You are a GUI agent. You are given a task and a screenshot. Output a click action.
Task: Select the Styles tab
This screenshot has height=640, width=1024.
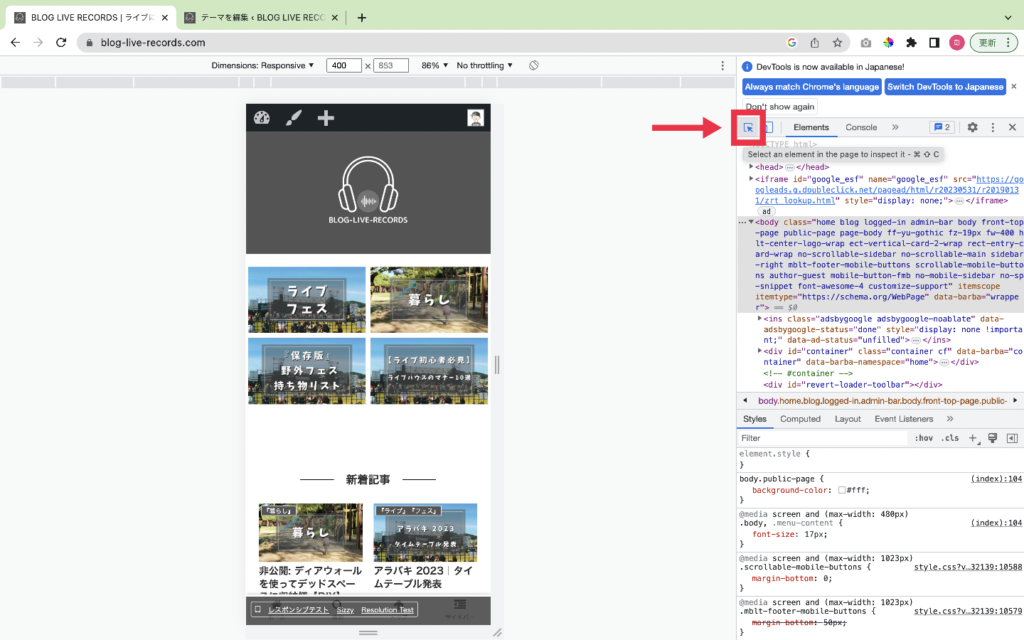(x=754, y=419)
